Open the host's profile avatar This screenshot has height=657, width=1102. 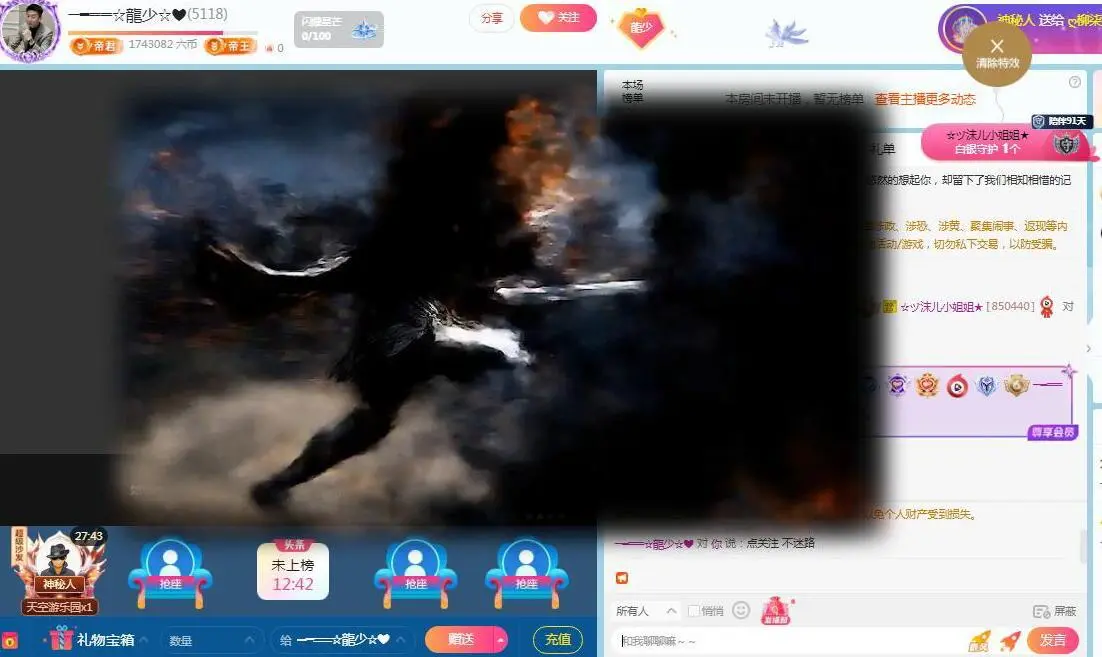point(30,30)
